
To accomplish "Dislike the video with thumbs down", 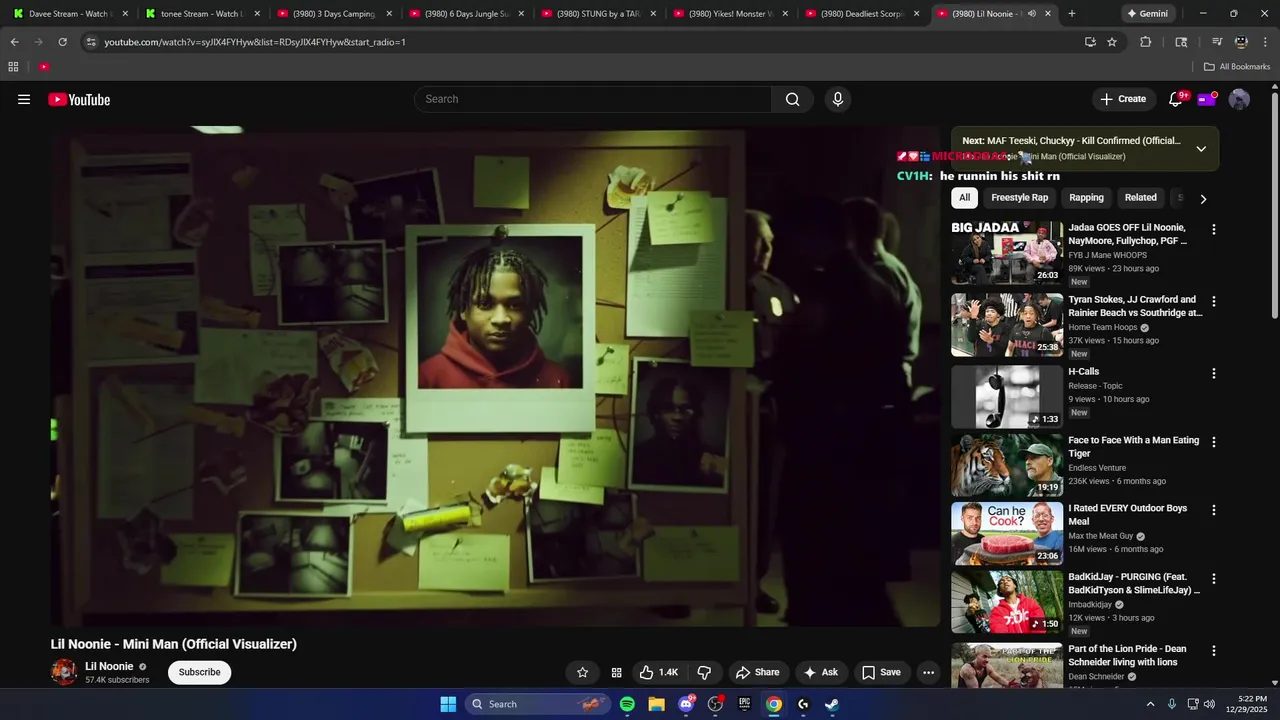I will (704, 672).
